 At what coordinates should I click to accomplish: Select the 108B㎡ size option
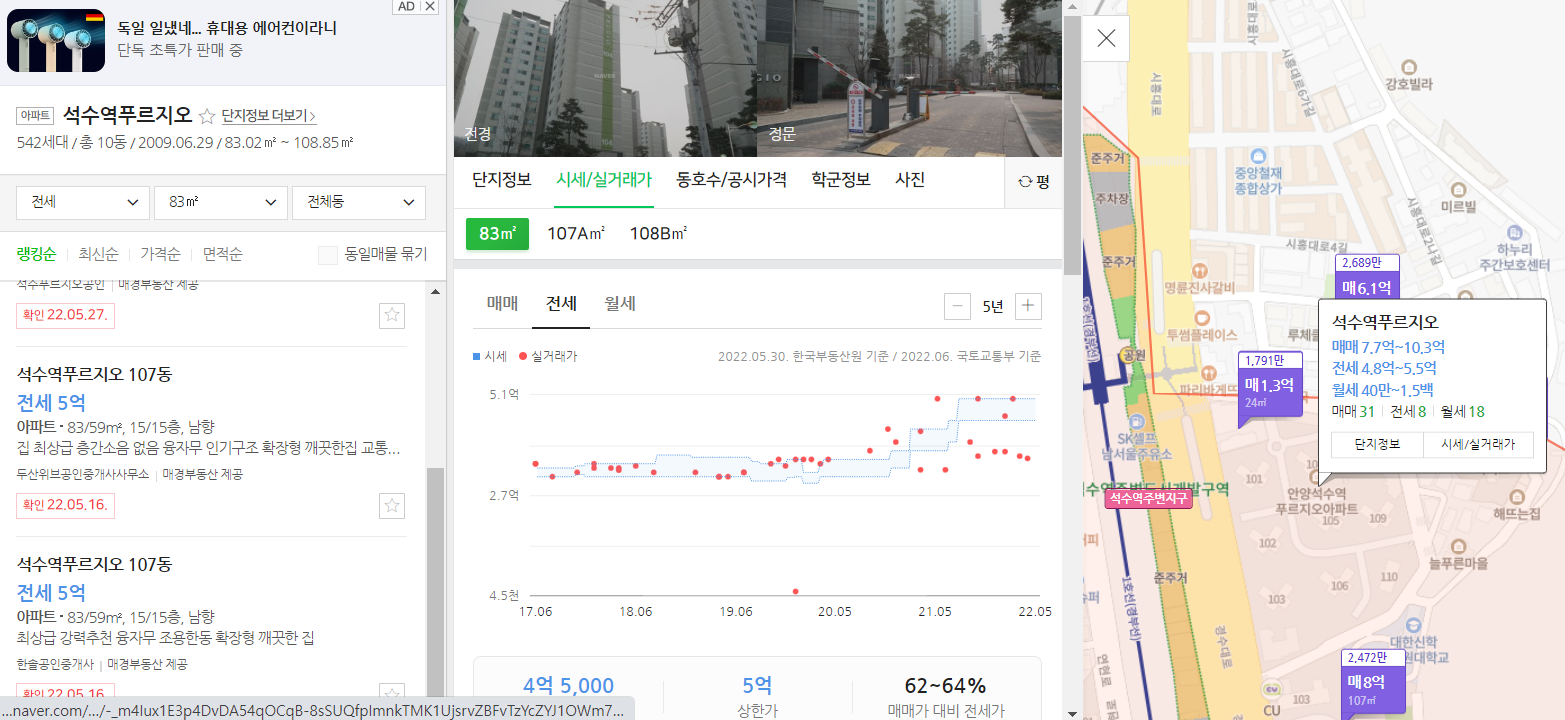(658, 234)
